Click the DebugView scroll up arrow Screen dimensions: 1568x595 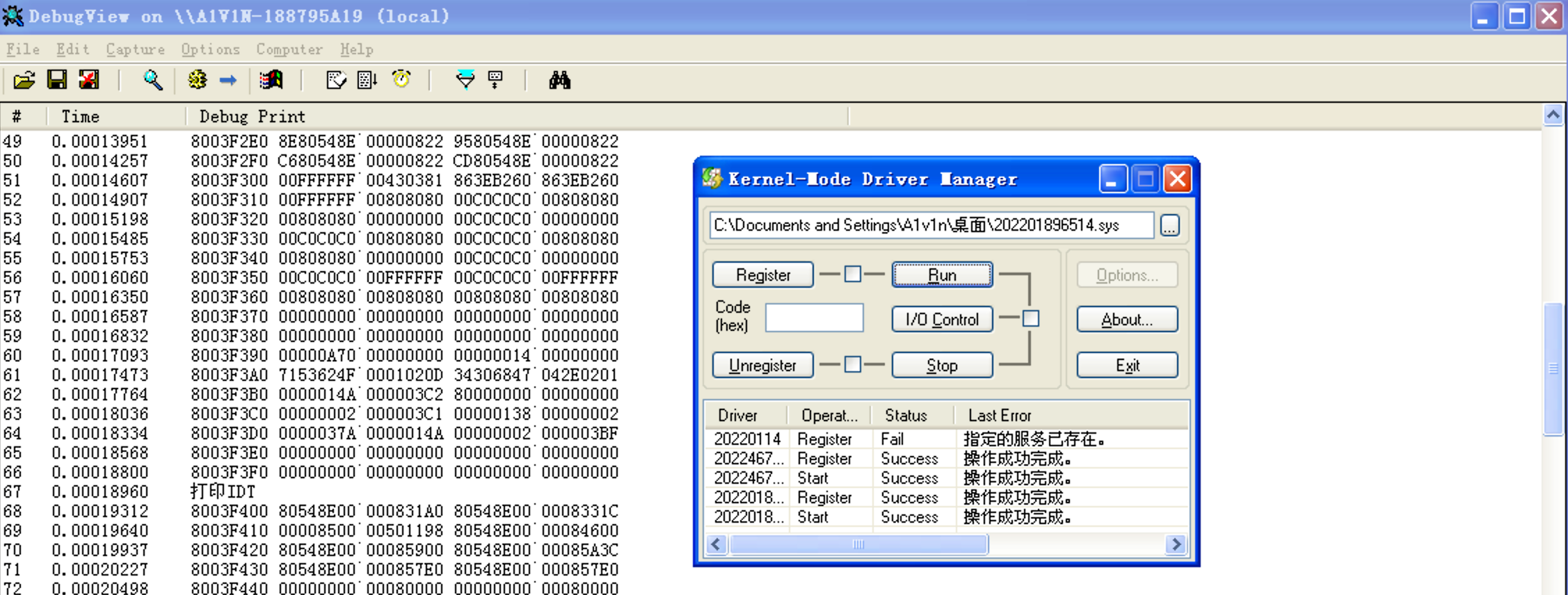(x=1553, y=115)
